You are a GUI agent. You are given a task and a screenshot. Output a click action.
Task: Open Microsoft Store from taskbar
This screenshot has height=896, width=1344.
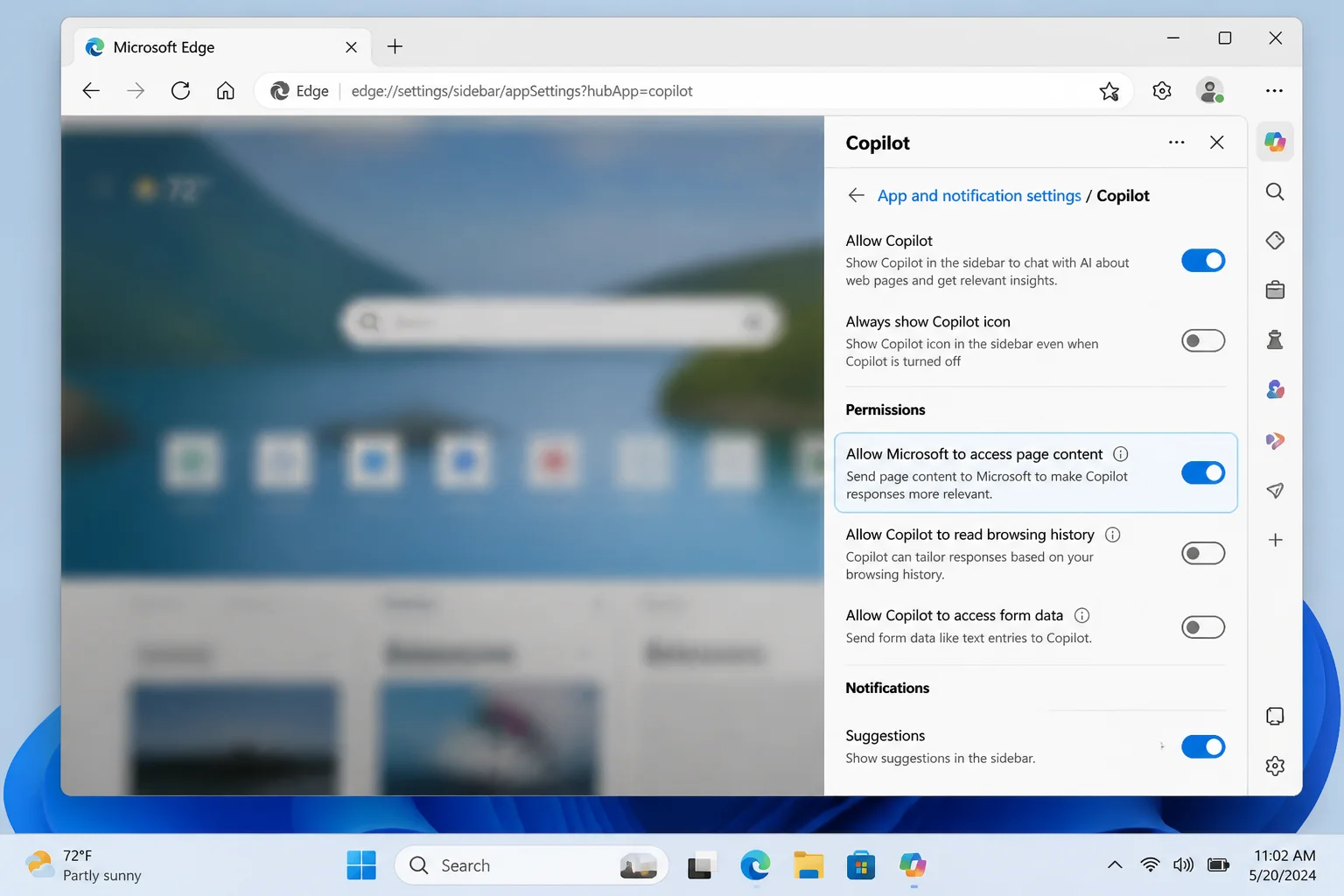click(861, 865)
